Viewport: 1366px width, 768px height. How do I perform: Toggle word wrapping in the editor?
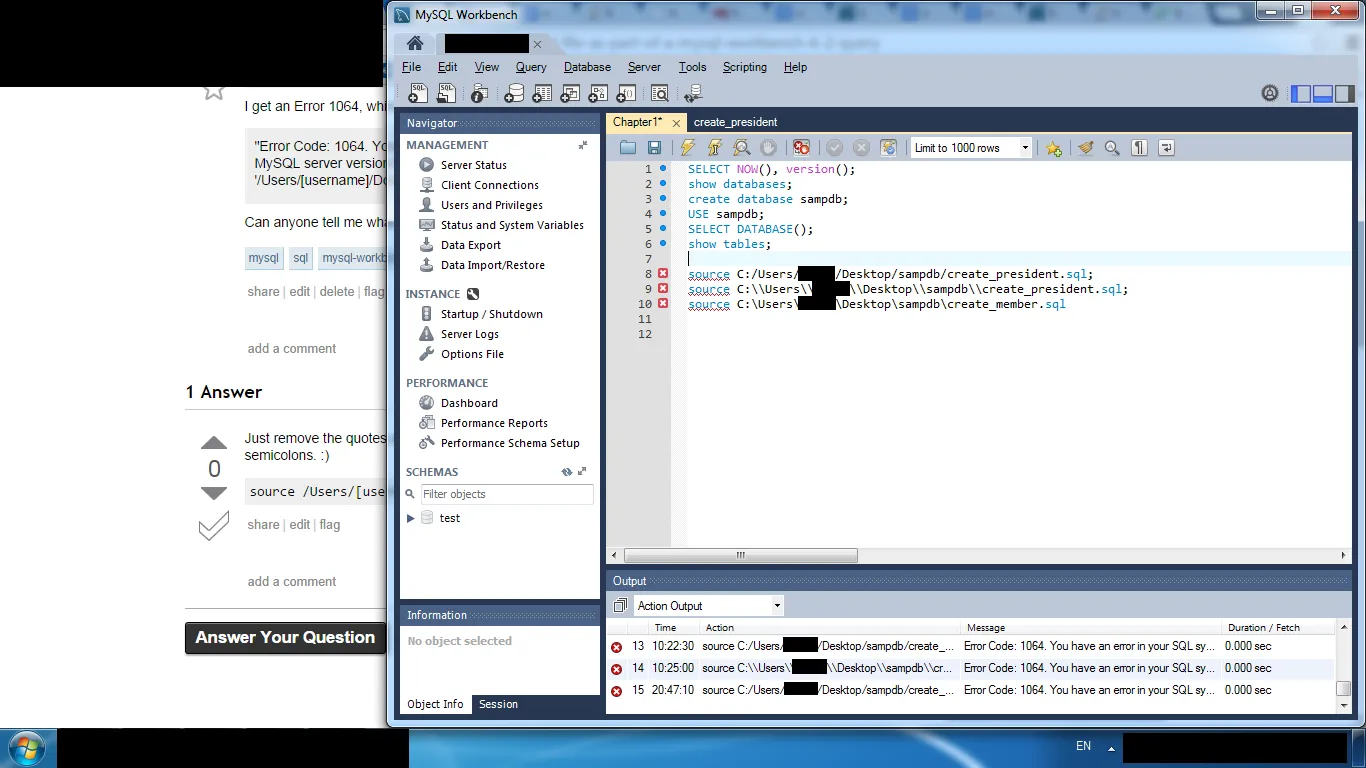click(1166, 148)
